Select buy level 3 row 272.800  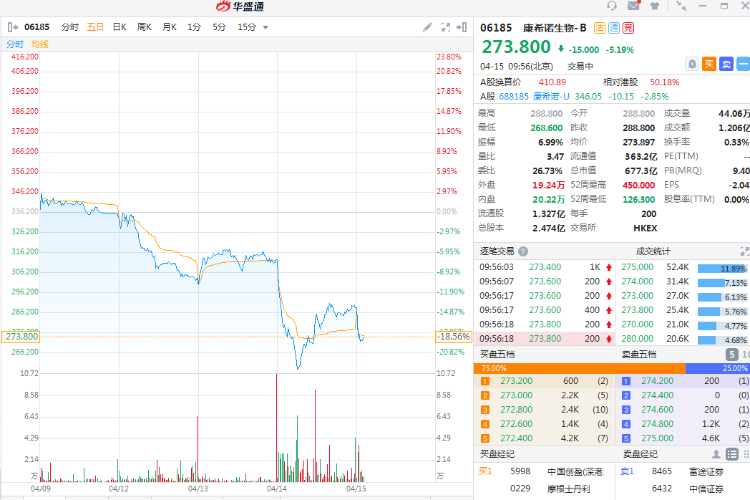[x=544, y=410]
